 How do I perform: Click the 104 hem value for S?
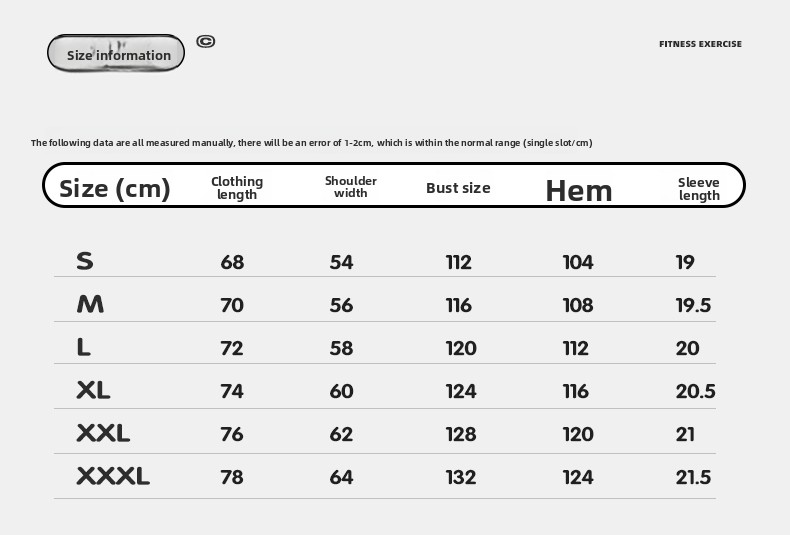[x=578, y=262]
